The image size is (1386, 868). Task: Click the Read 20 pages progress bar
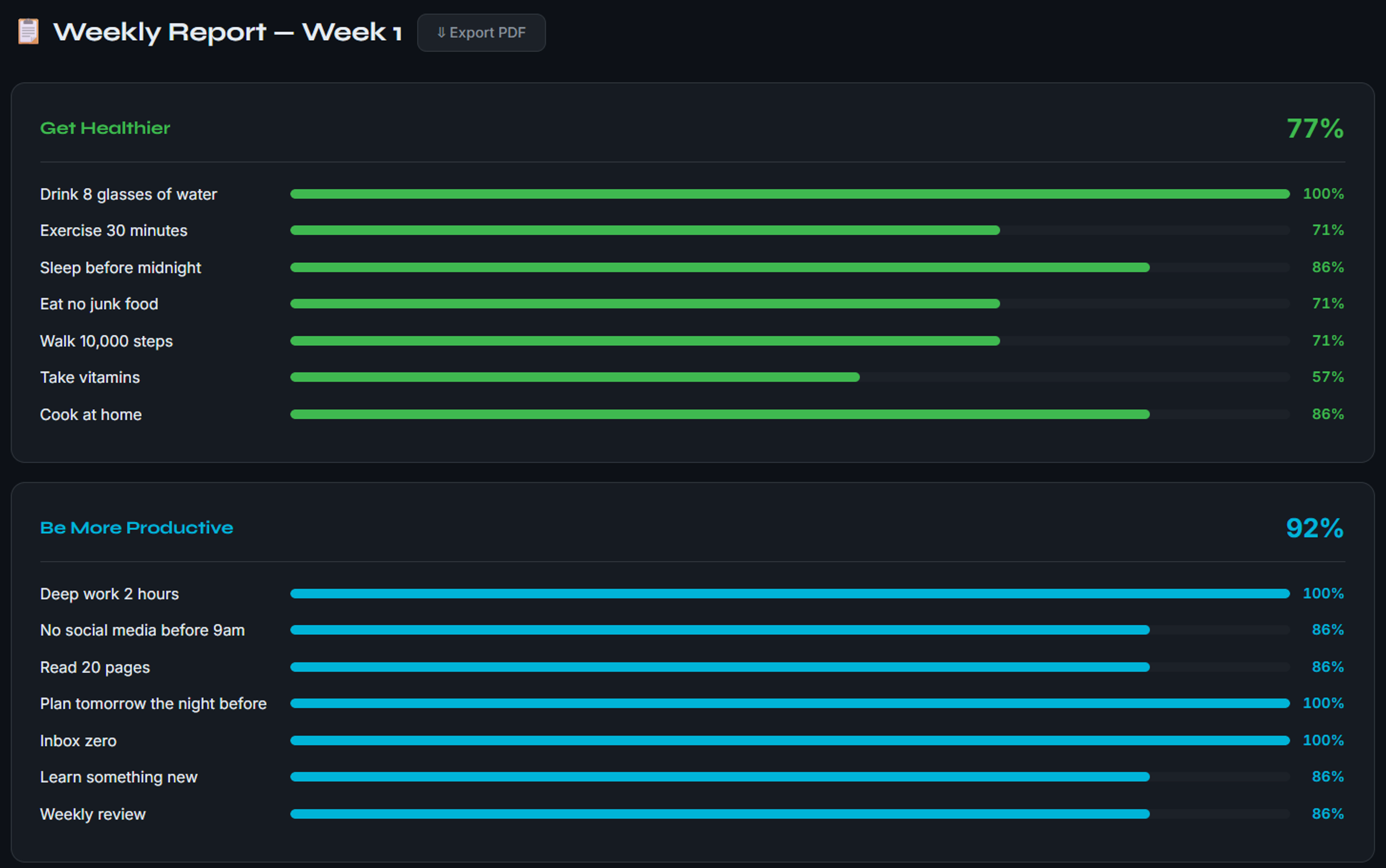(x=790, y=667)
